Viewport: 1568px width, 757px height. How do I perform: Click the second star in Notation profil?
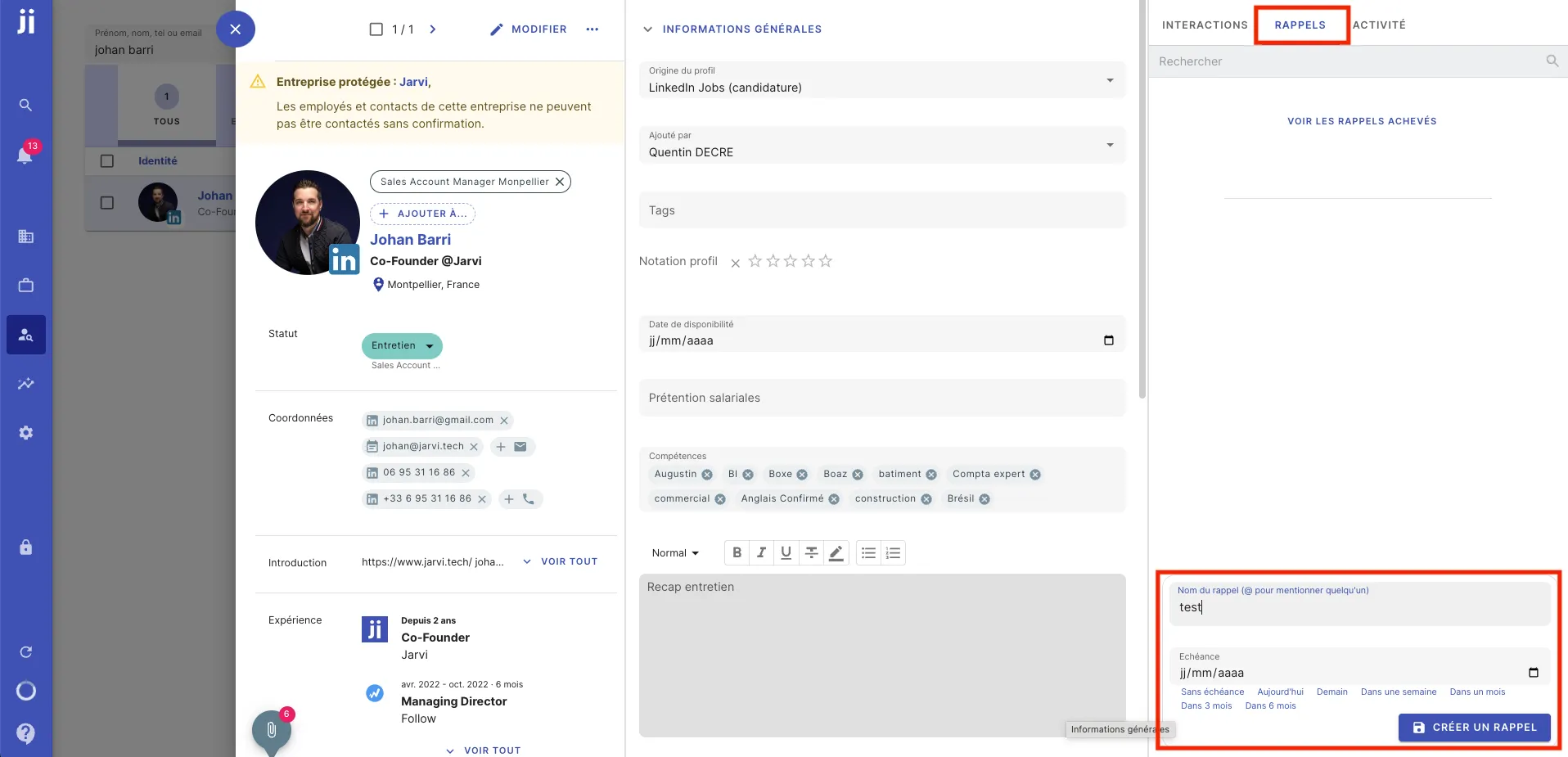tap(773, 261)
